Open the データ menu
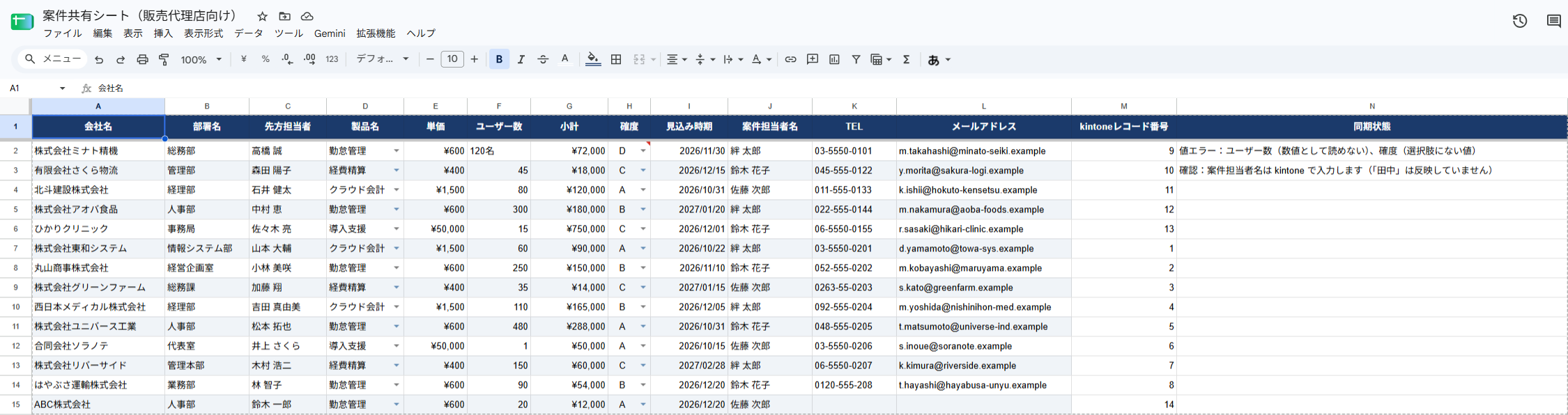This screenshot has width=1568, height=415. tap(248, 33)
